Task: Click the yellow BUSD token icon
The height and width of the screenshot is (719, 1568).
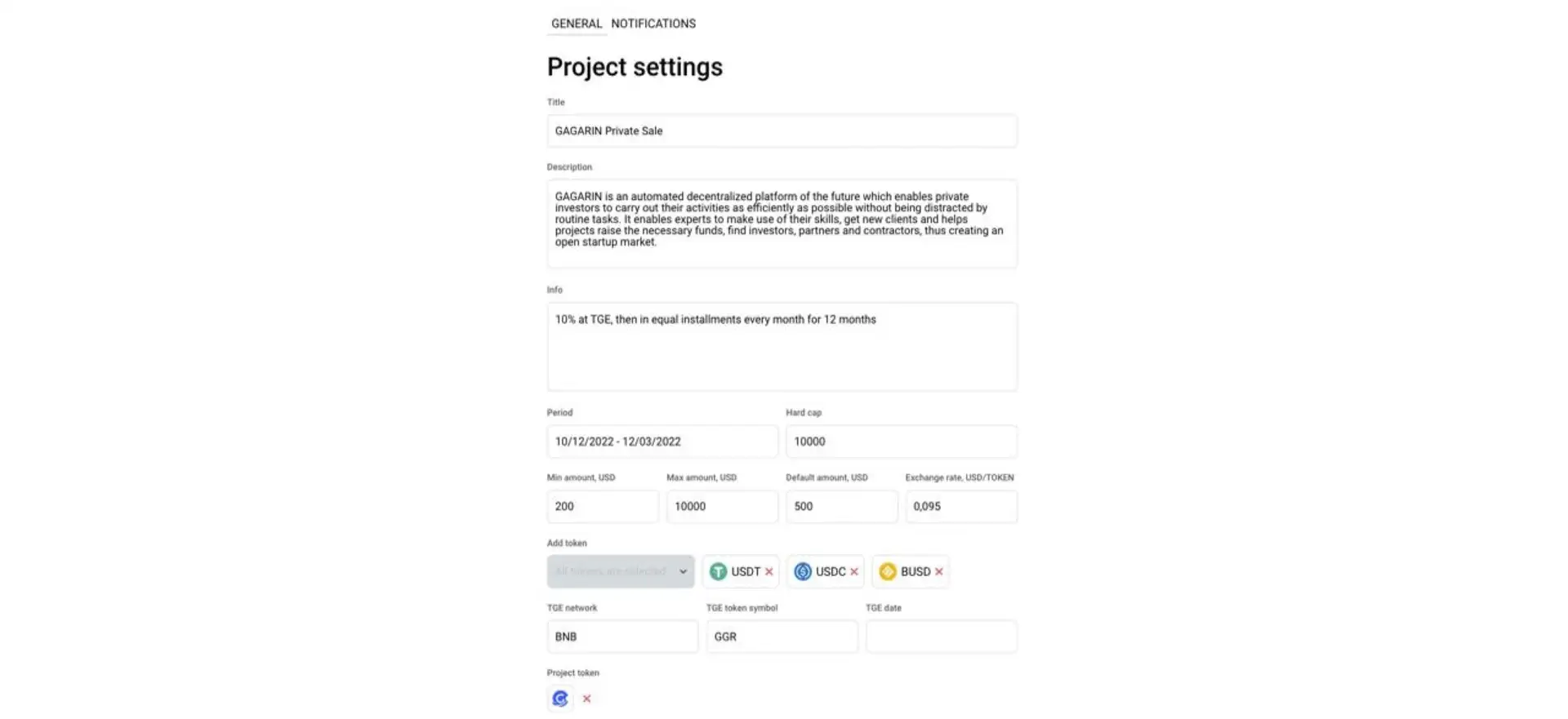Action: point(888,572)
